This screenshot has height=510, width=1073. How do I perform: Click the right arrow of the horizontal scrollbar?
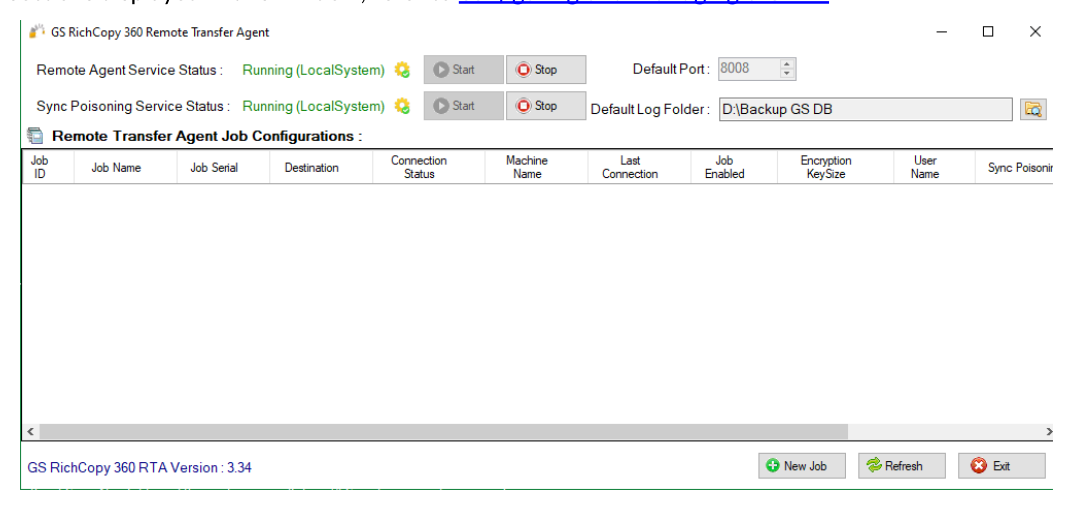[x=1048, y=431]
